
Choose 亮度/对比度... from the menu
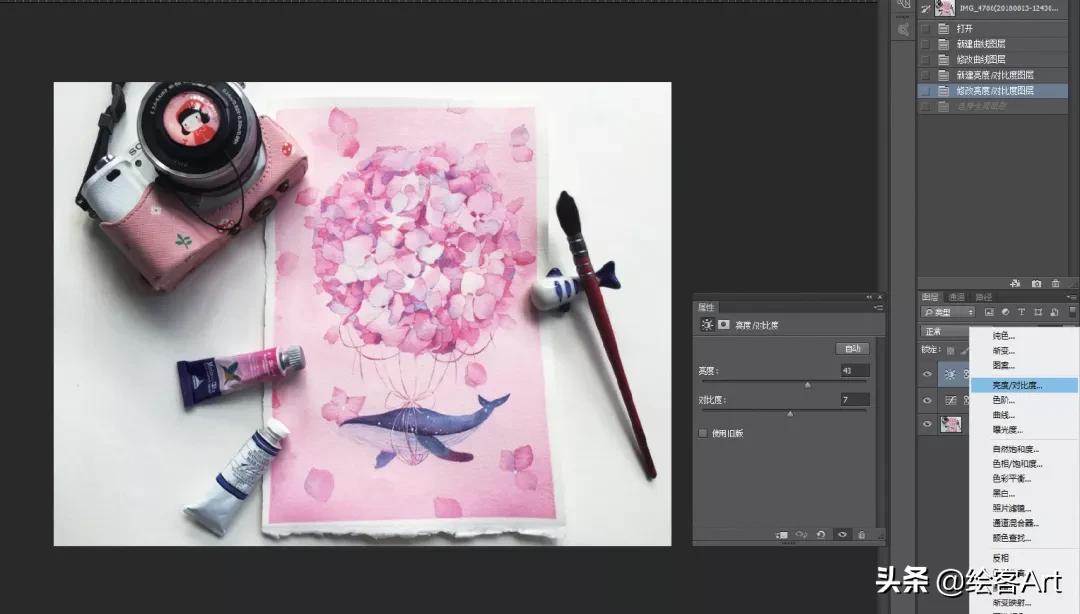(1025, 385)
